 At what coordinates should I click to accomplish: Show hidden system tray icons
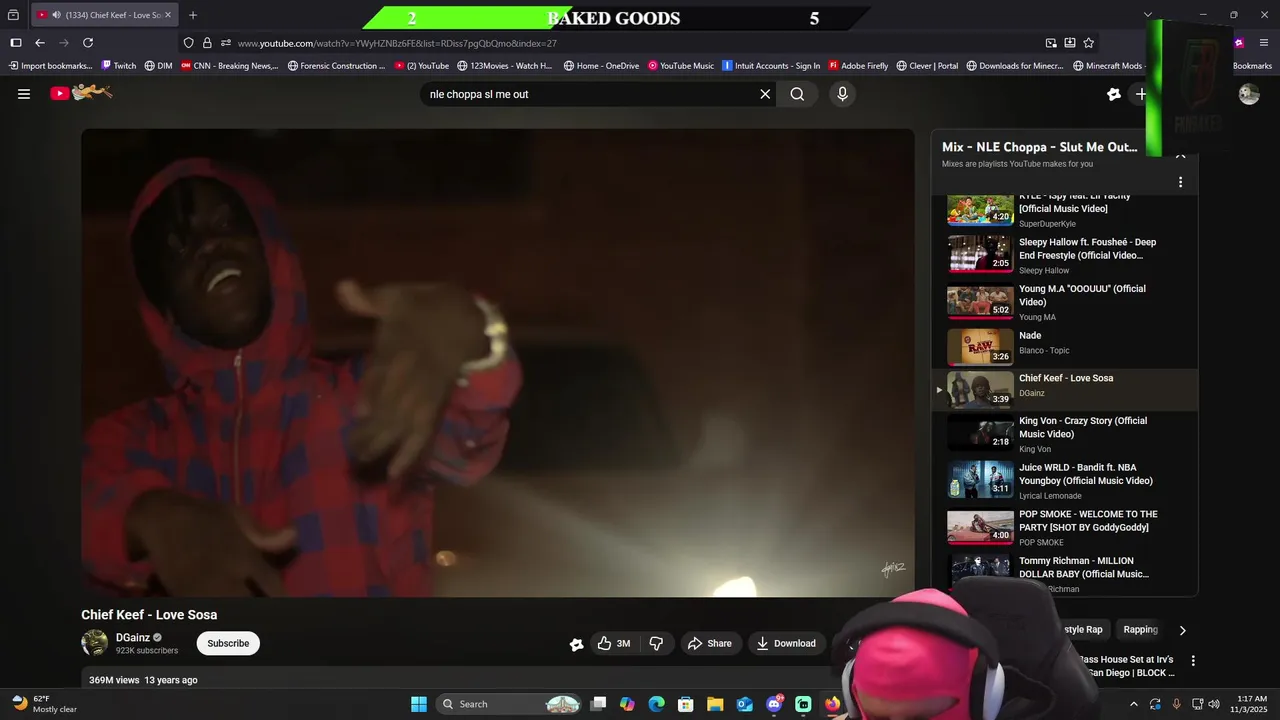pos(1133,704)
